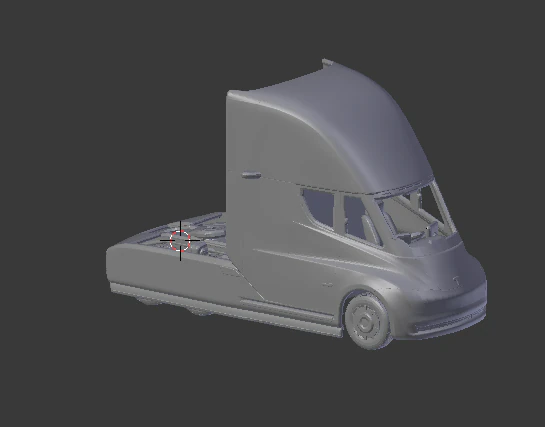Click the door handle on the cab side
This screenshot has height=427, width=545.
[x=251, y=175]
